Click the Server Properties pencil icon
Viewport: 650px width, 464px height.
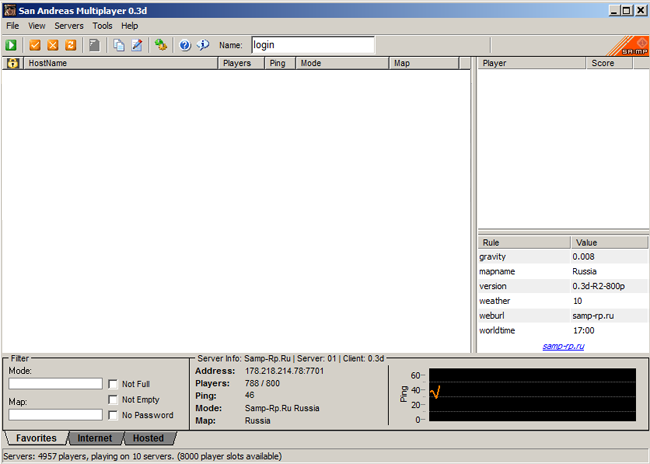(137, 45)
